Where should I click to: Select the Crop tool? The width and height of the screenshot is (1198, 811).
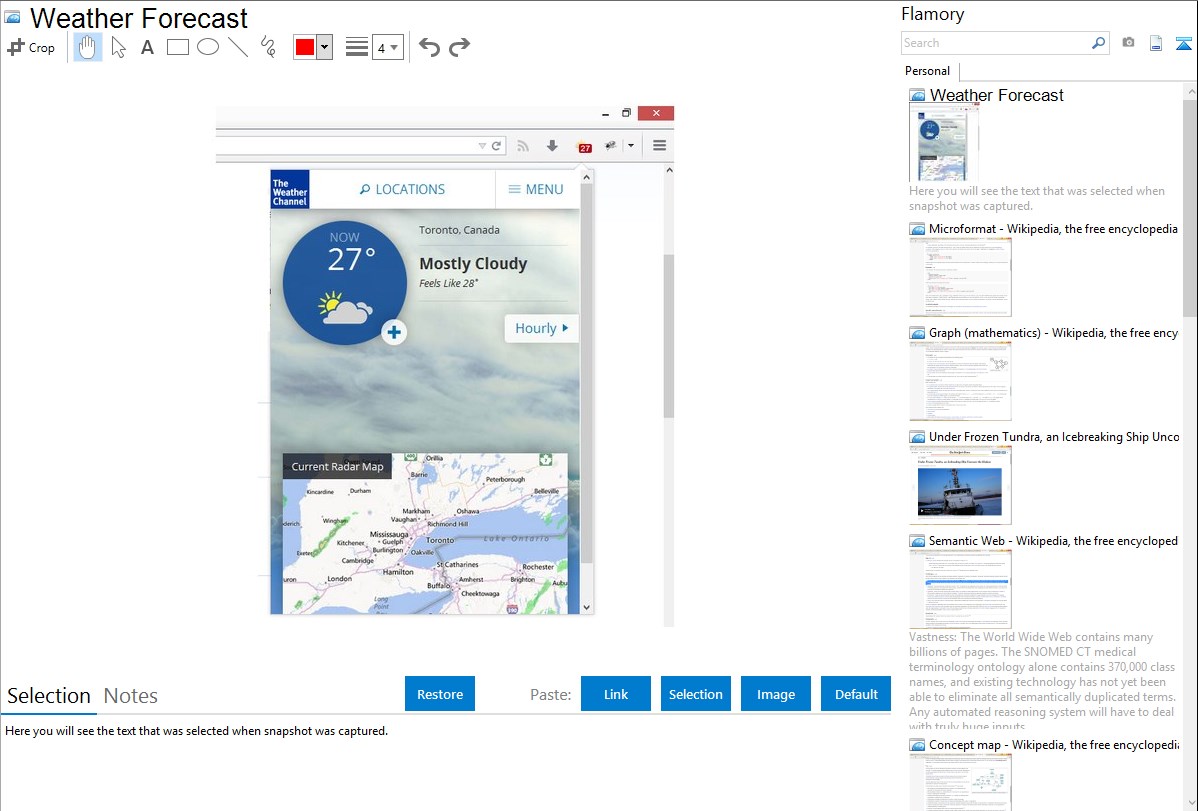(x=31, y=47)
